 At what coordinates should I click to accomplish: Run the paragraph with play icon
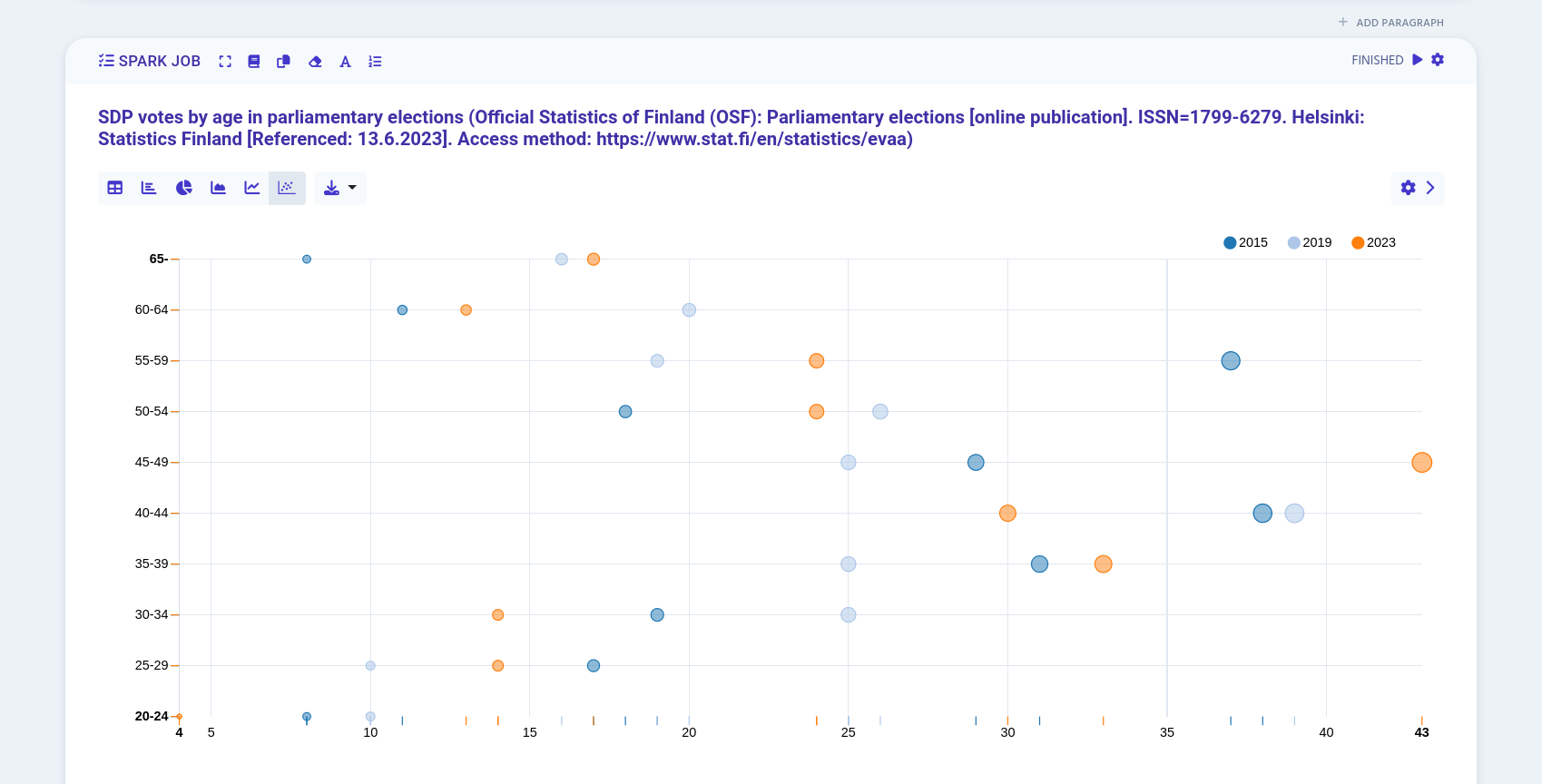1418,60
